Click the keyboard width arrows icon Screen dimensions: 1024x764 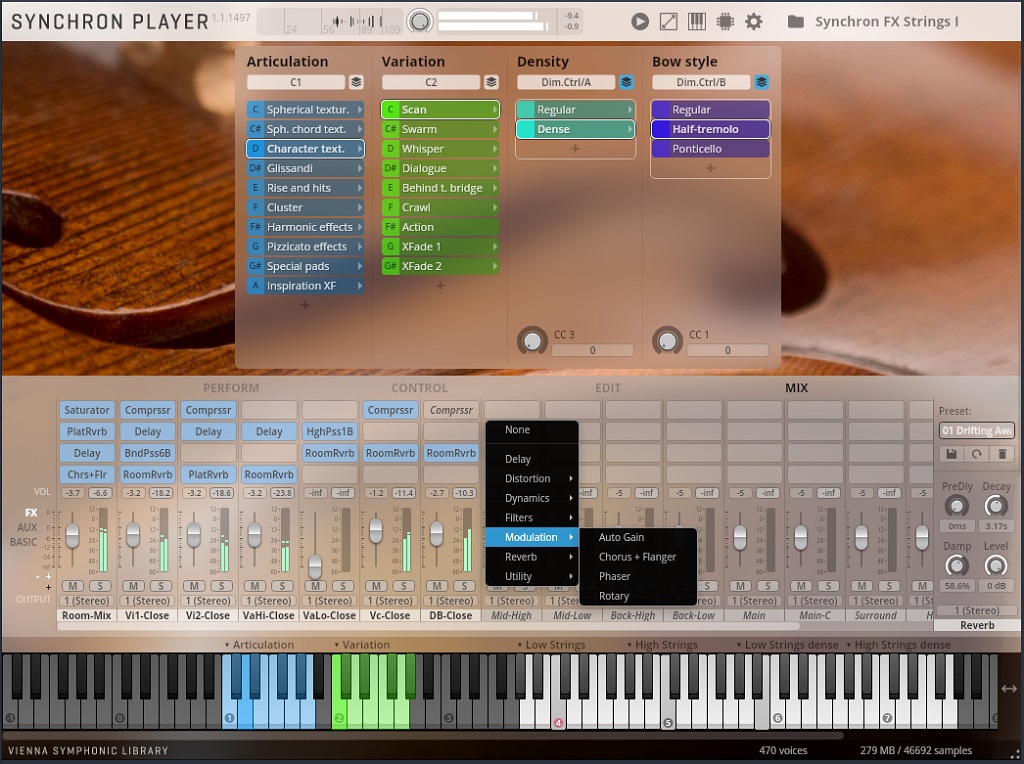click(x=1009, y=688)
